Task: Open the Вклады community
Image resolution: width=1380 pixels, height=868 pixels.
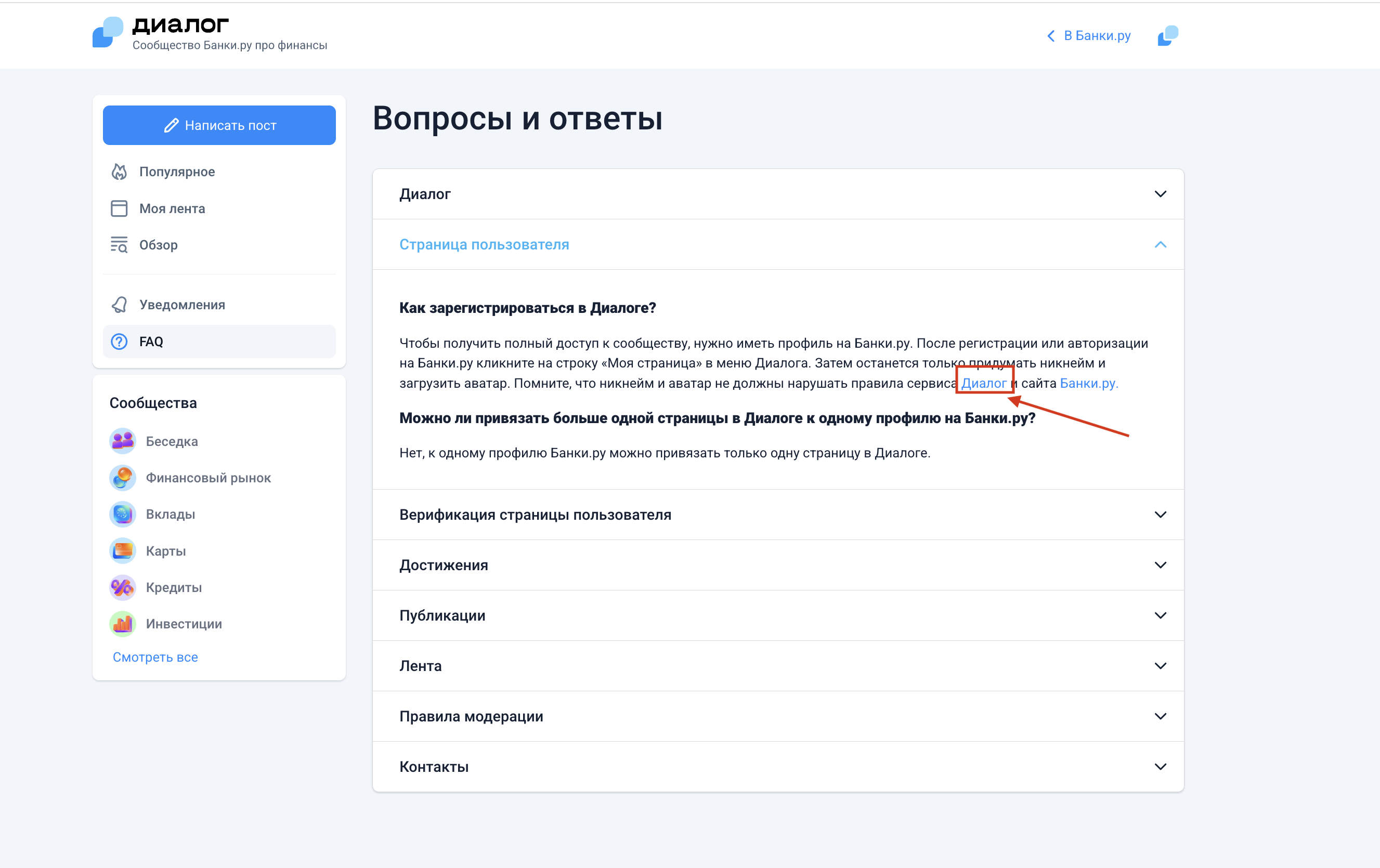Action: (170, 514)
